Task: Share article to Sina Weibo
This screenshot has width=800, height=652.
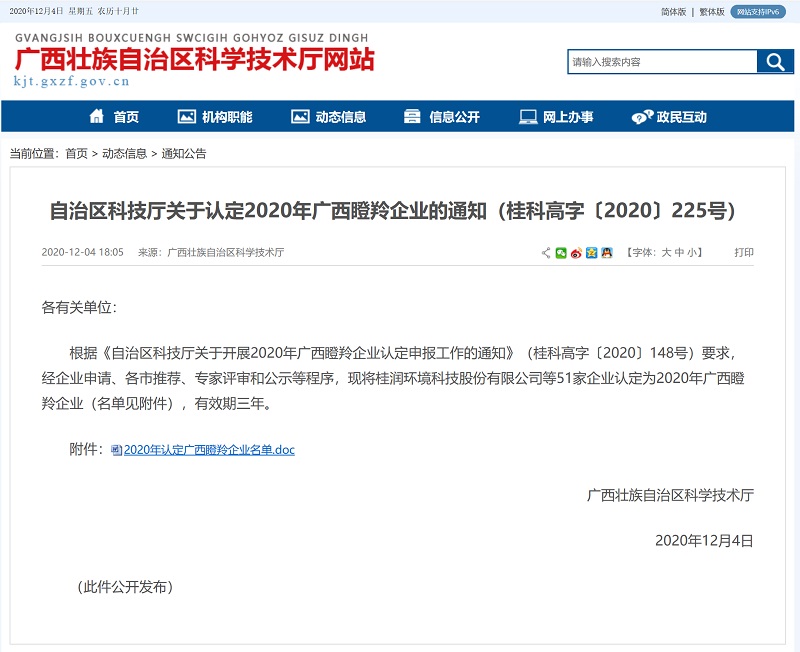Action: [576, 253]
